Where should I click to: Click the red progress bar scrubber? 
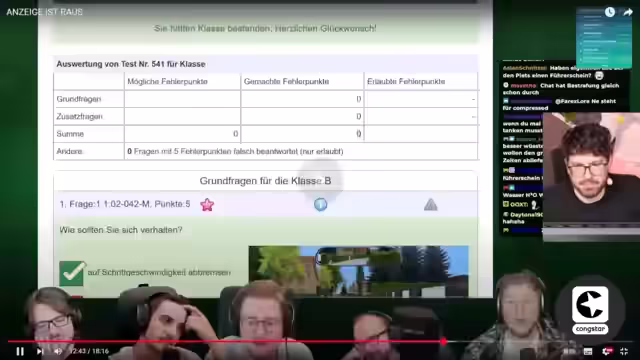[x=444, y=342]
